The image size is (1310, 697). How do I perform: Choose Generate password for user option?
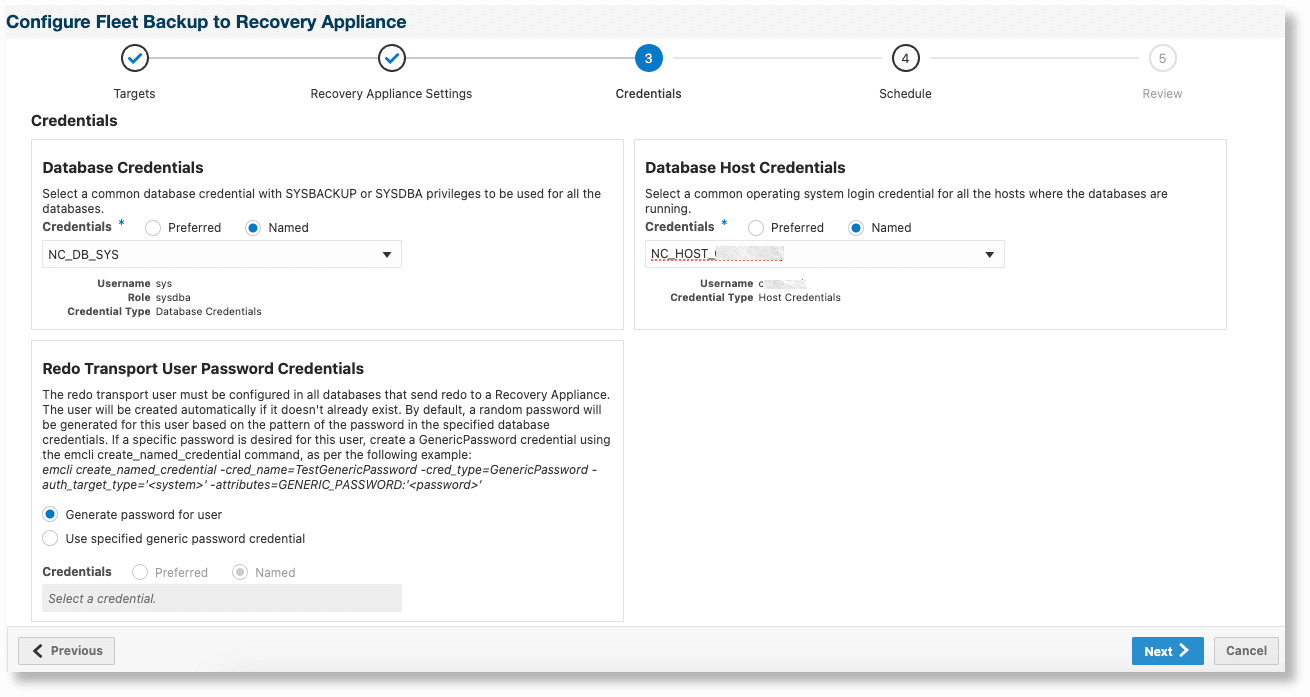[x=50, y=514]
